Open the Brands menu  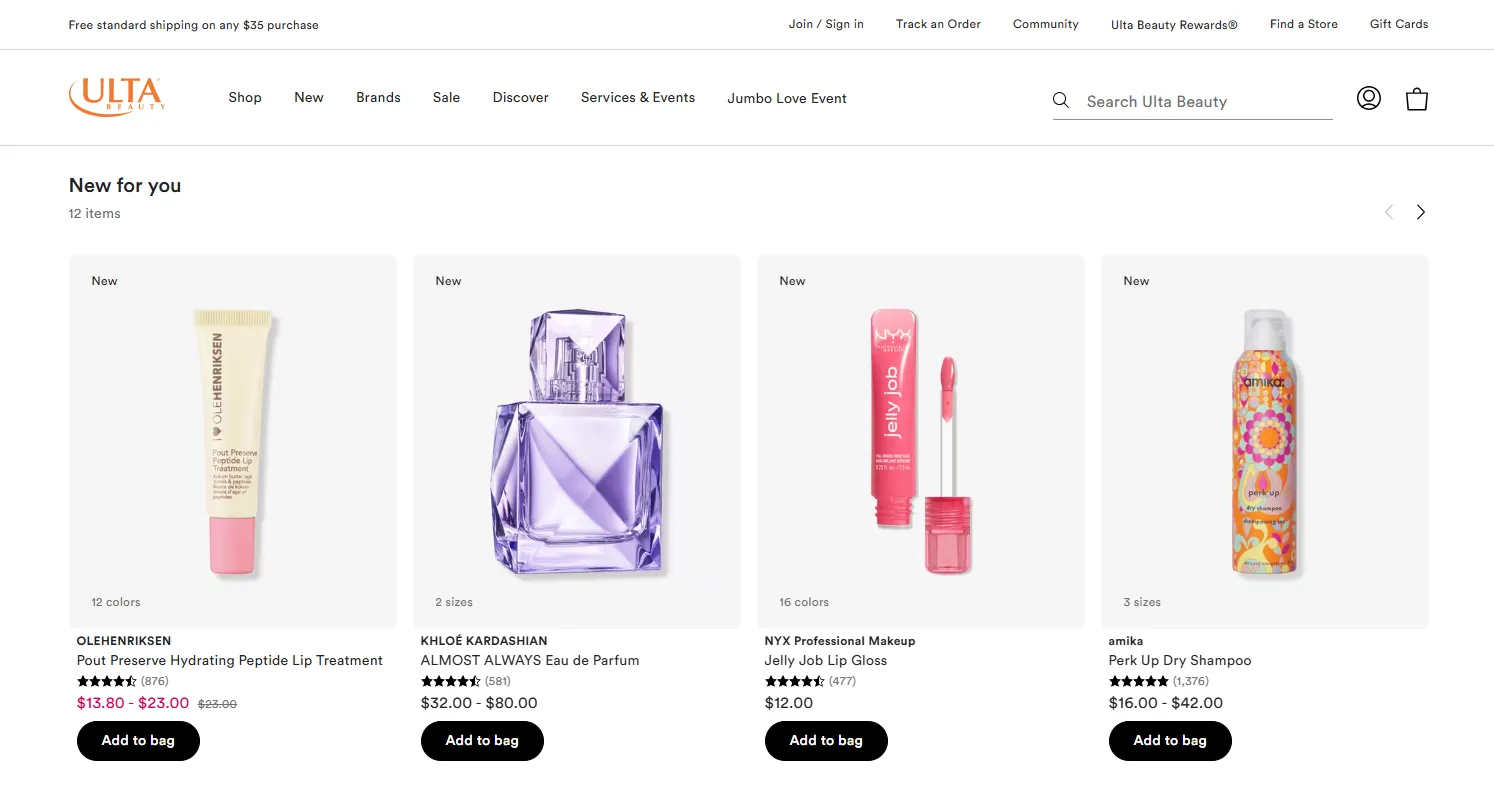coord(378,97)
